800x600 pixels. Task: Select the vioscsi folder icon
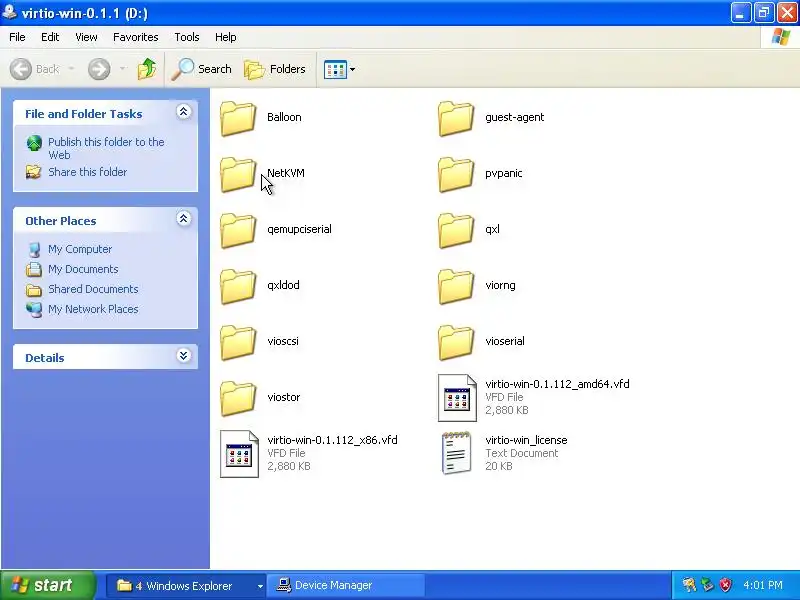click(238, 343)
